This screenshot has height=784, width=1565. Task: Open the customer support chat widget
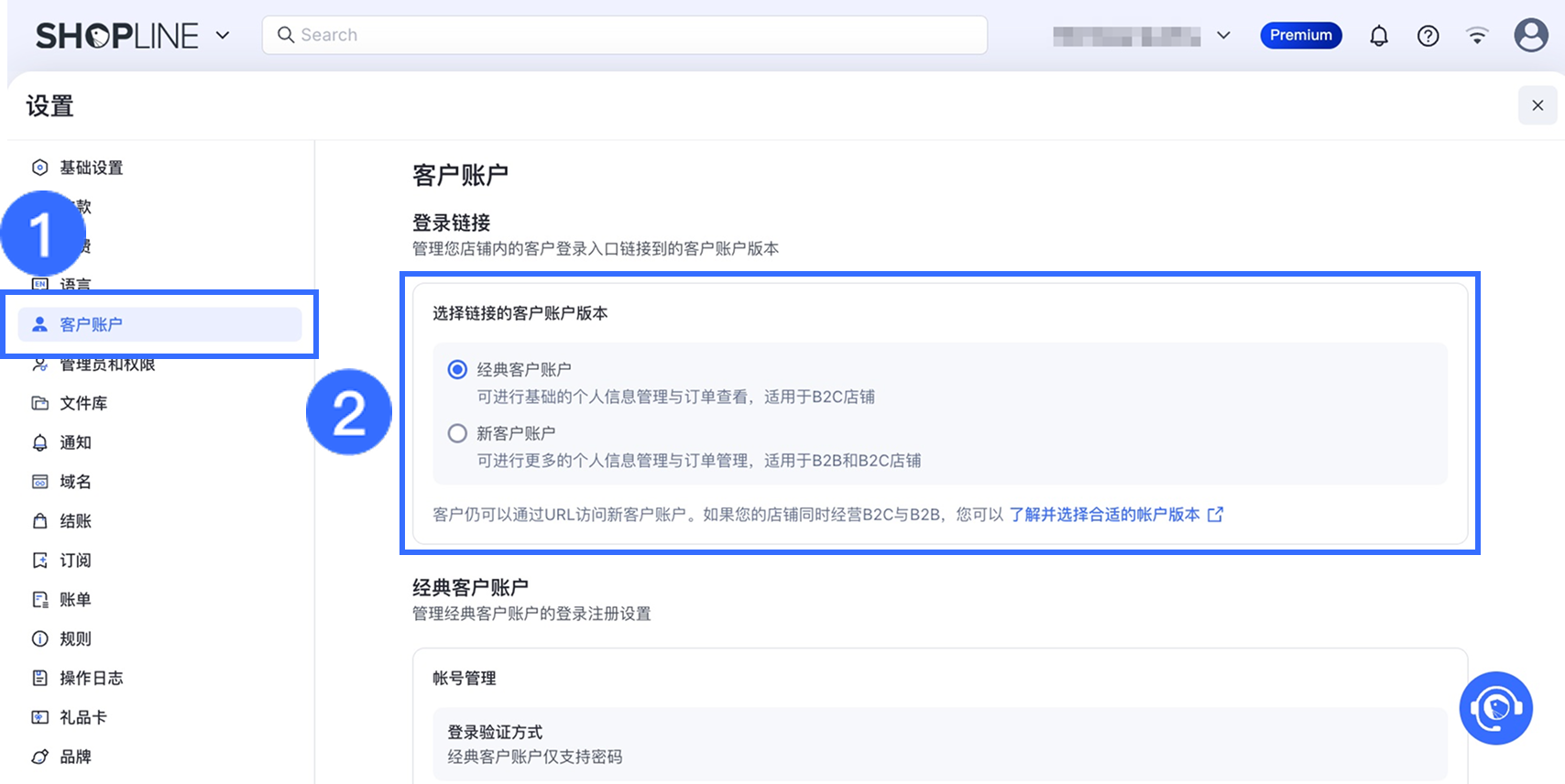1495,708
